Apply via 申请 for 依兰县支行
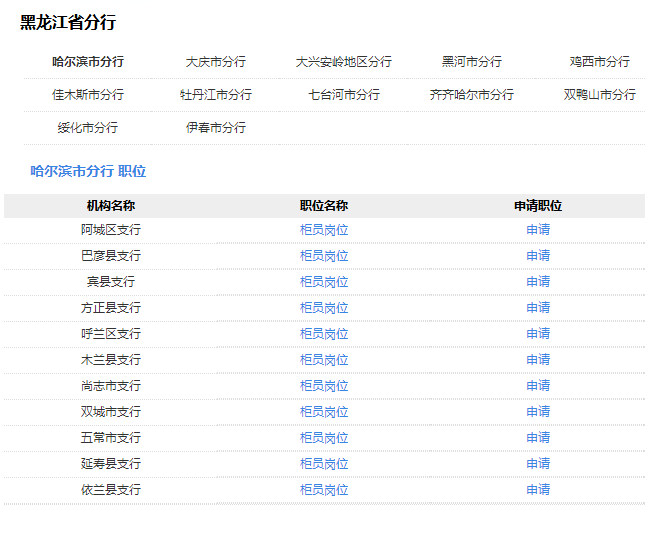Image resolution: width=657 pixels, height=544 pixels. point(538,490)
